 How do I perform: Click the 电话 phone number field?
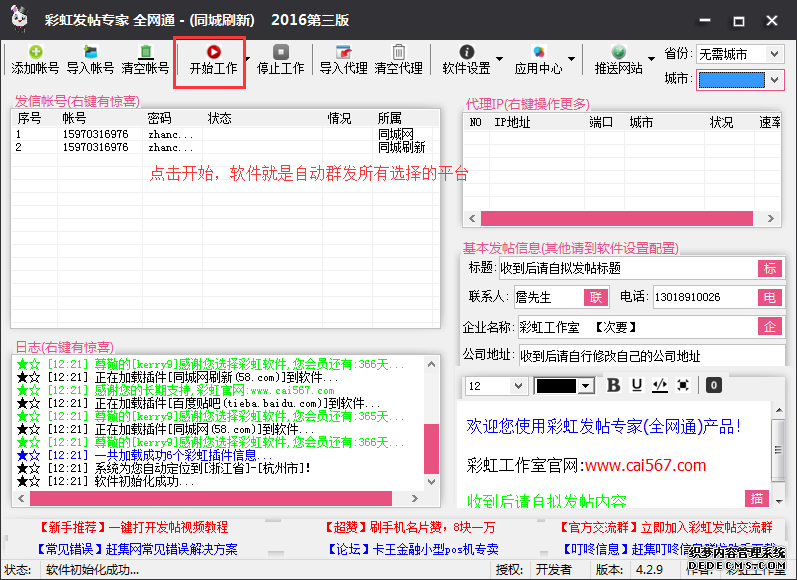[705, 297]
